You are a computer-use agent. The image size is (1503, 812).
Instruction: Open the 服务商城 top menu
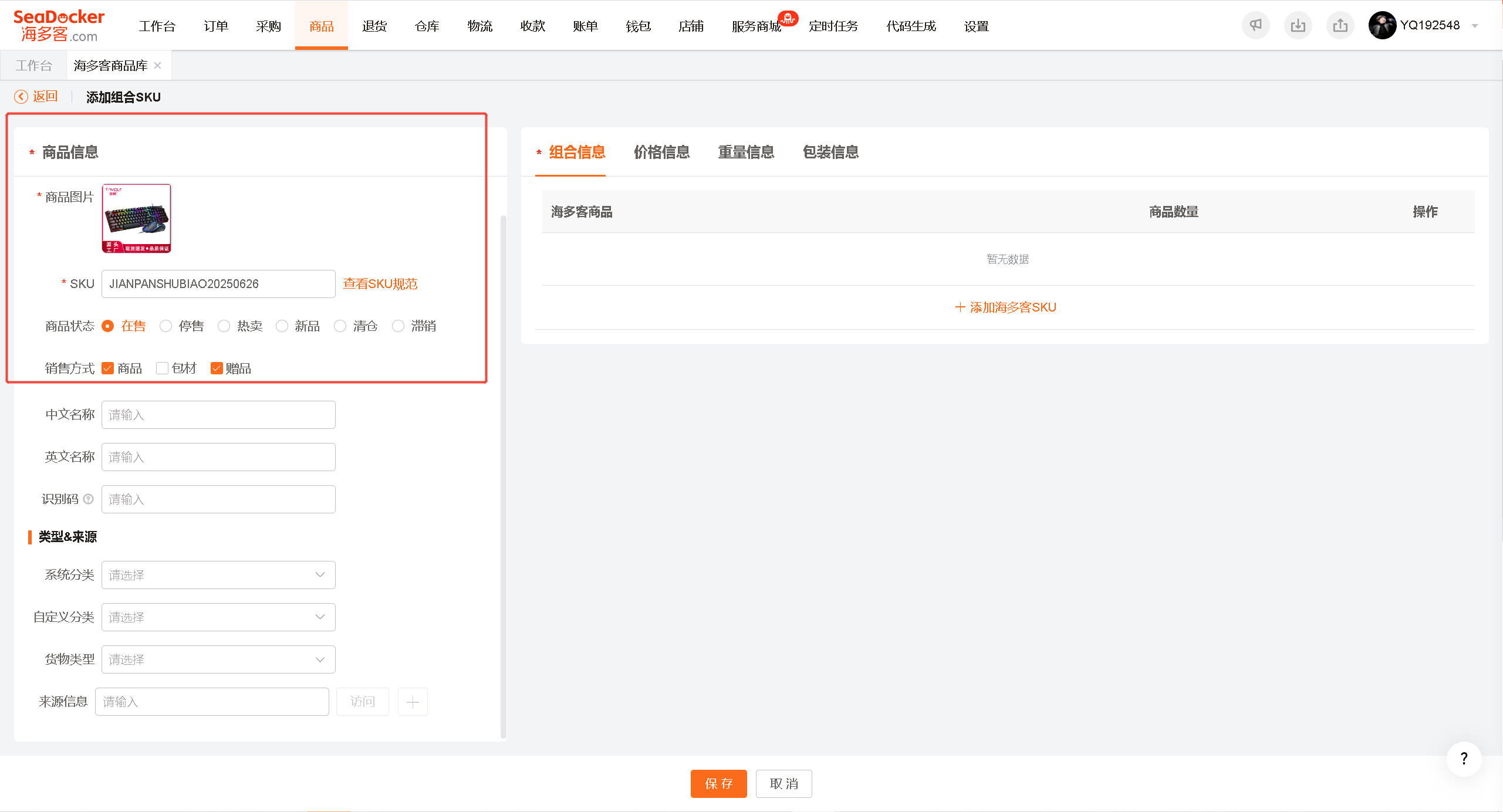pos(756,26)
